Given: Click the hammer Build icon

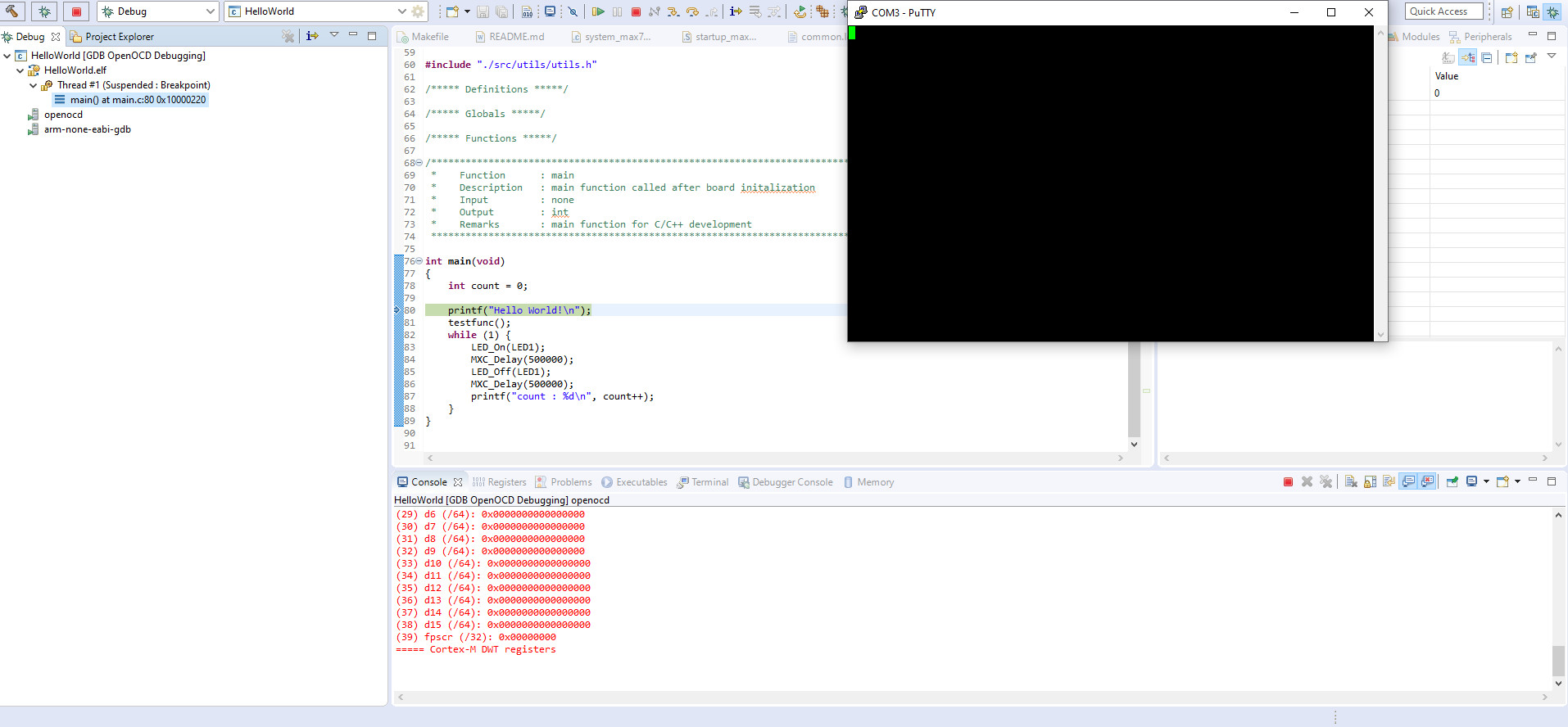Looking at the screenshot, I should 12,11.
